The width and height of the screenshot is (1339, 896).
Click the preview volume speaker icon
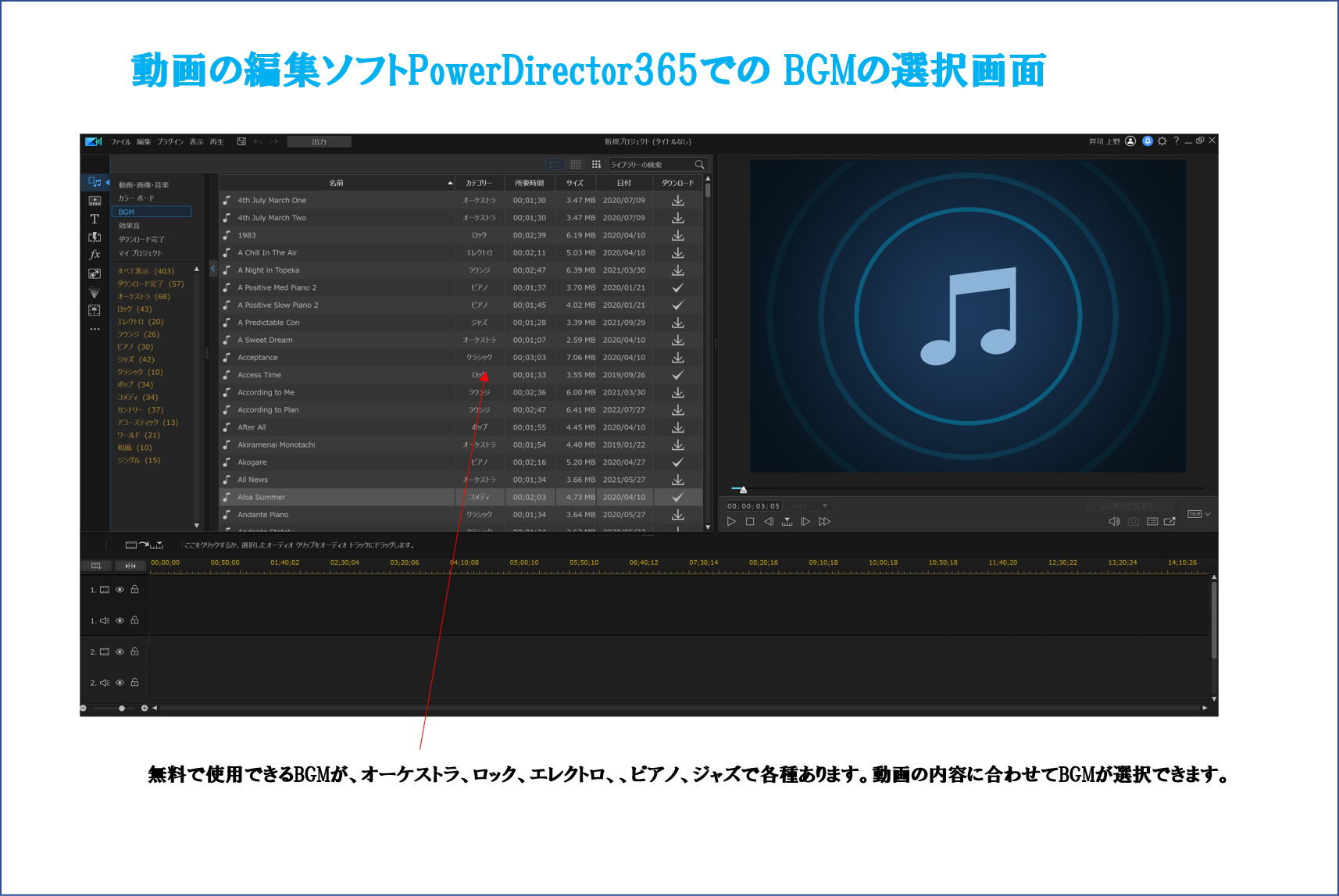tap(1114, 521)
